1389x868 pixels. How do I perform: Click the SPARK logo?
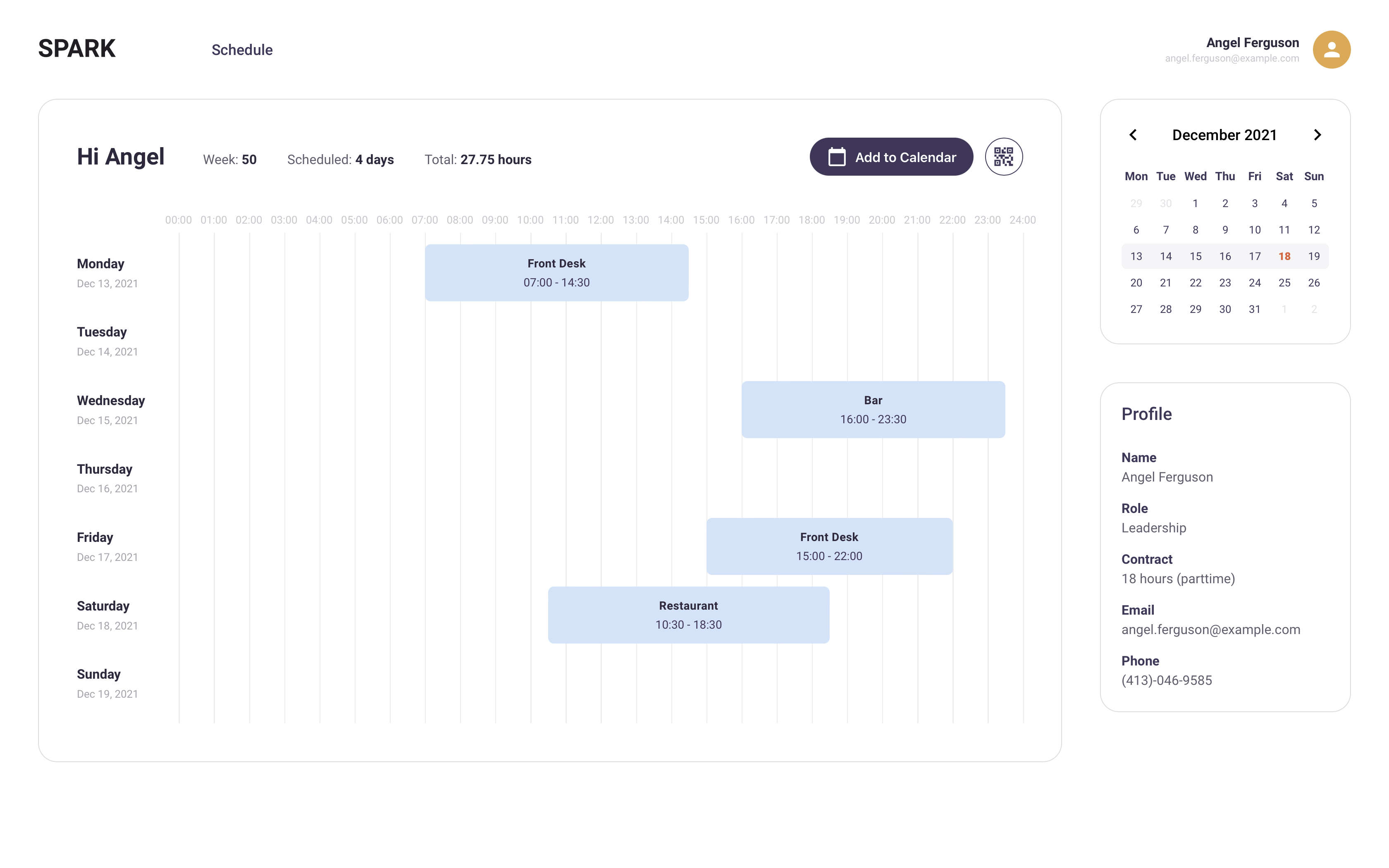[76, 48]
